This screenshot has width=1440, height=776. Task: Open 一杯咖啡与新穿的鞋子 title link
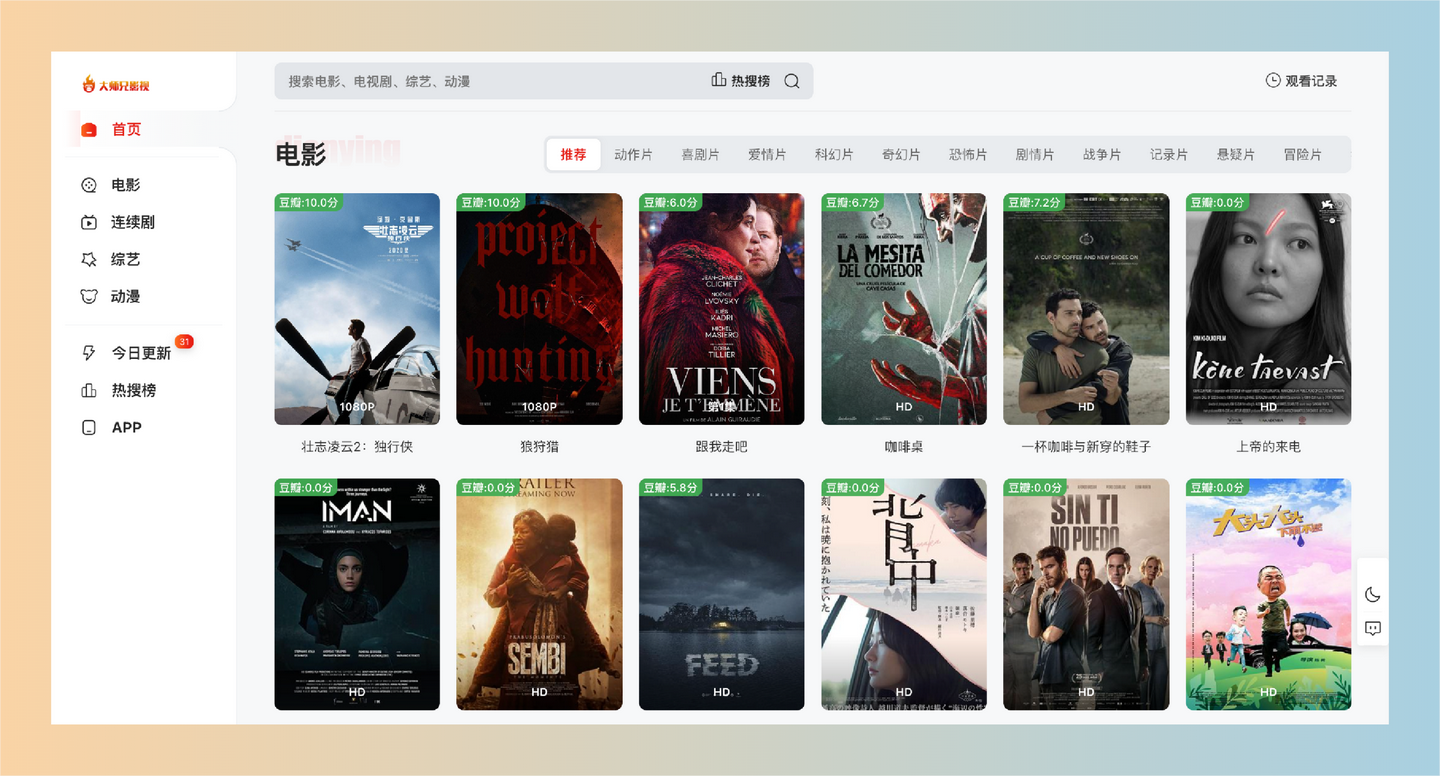(1086, 446)
